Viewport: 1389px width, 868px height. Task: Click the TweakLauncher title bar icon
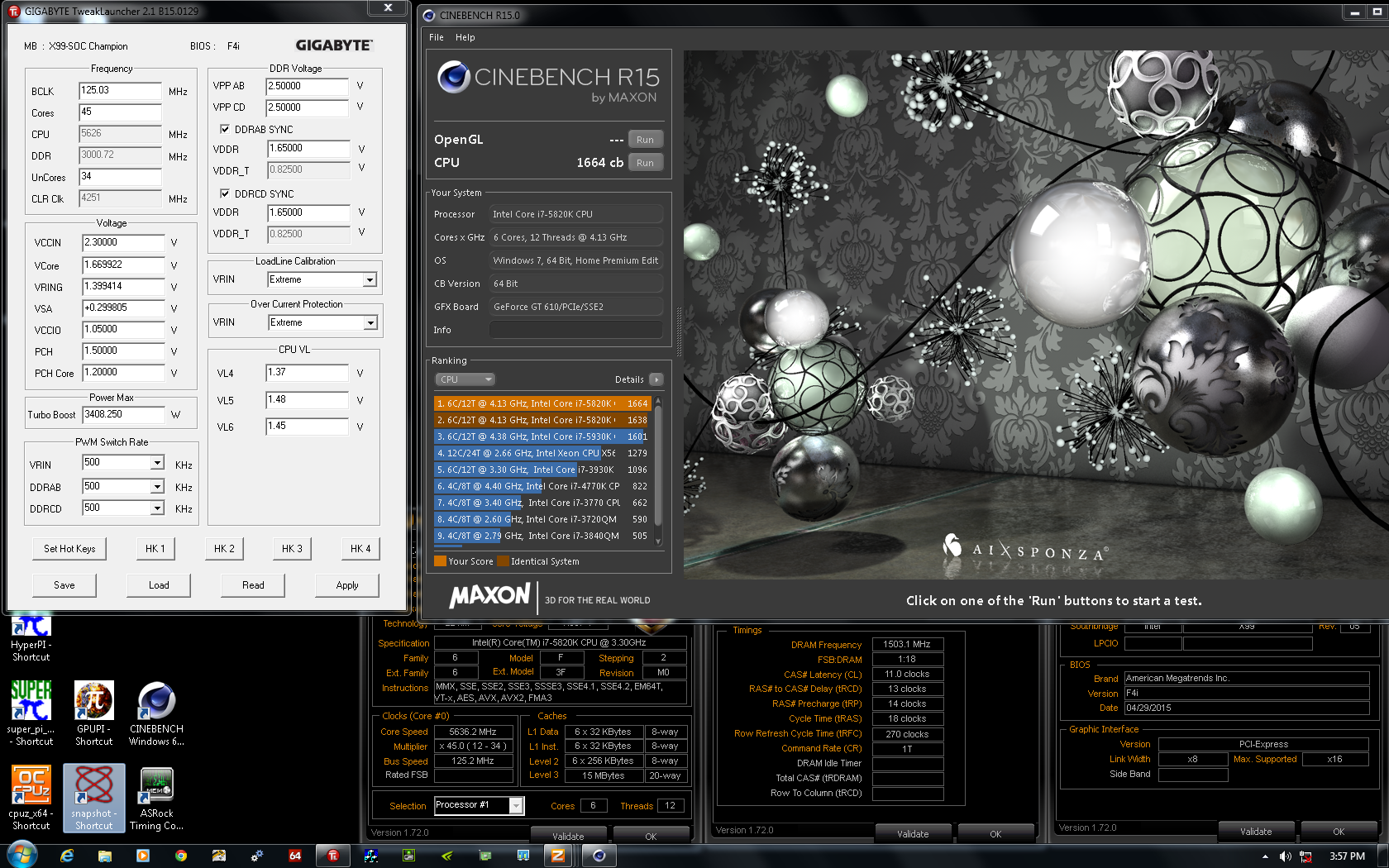tap(14, 11)
